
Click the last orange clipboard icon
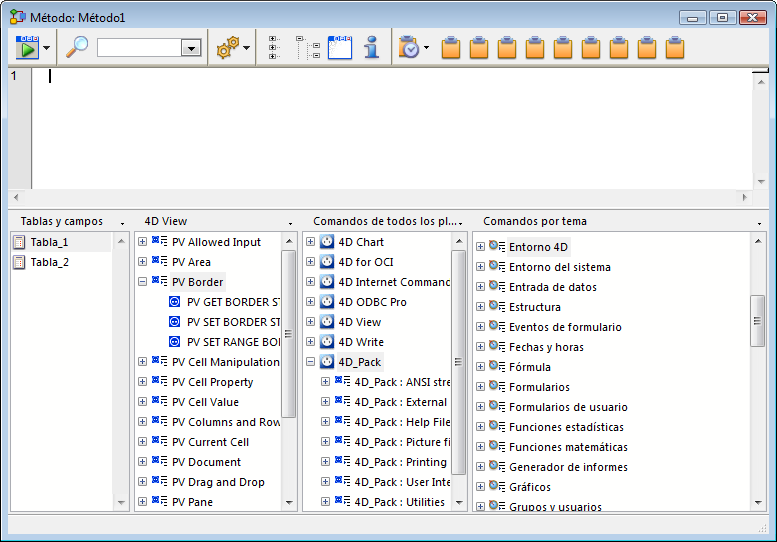(x=675, y=47)
